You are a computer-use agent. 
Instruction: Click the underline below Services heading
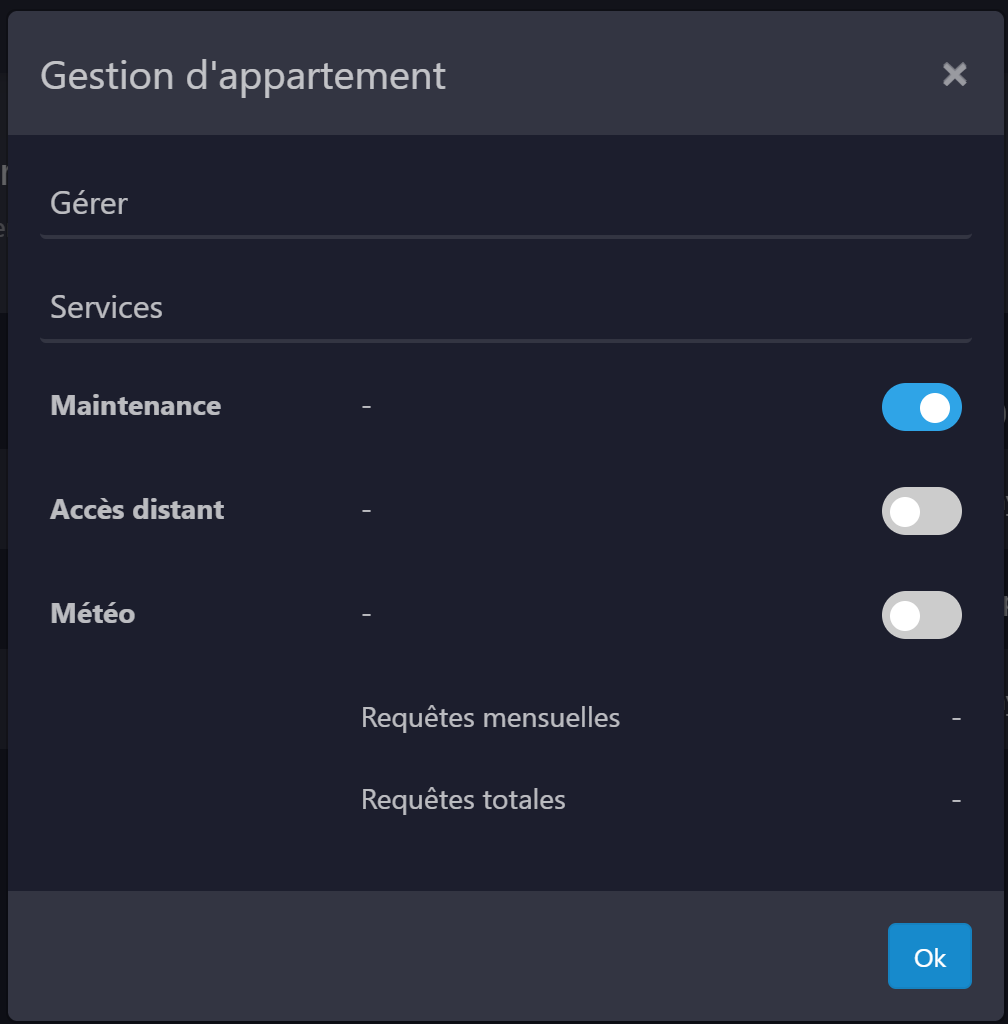(505, 341)
